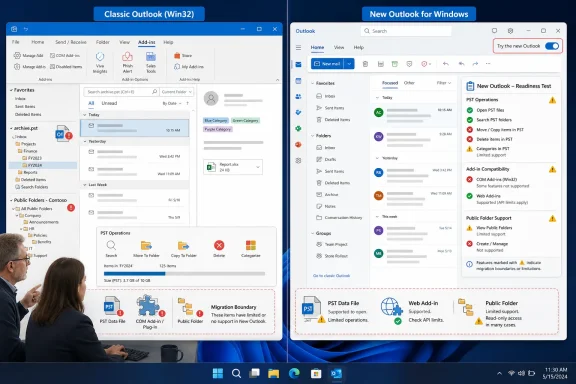Open the Windows Start button on the taskbar
576x384 pixels.
click(x=218, y=373)
